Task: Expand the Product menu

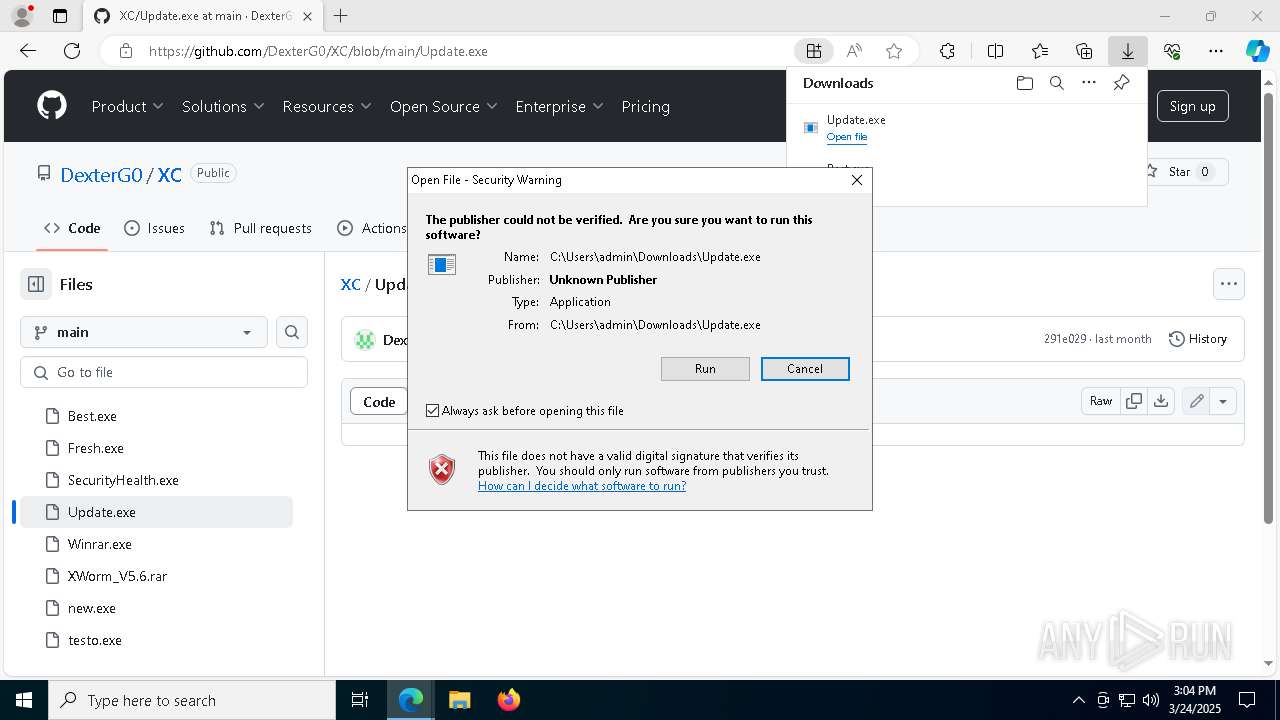Action: tap(128, 106)
